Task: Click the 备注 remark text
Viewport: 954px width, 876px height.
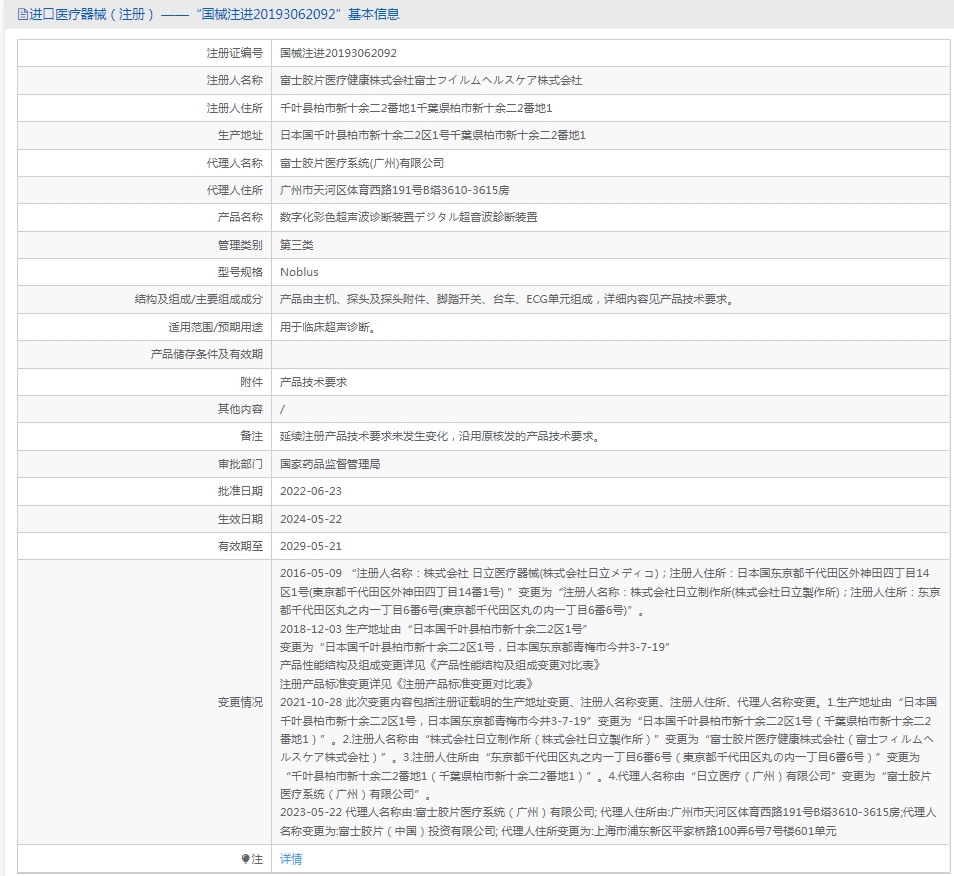Action: (440, 436)
